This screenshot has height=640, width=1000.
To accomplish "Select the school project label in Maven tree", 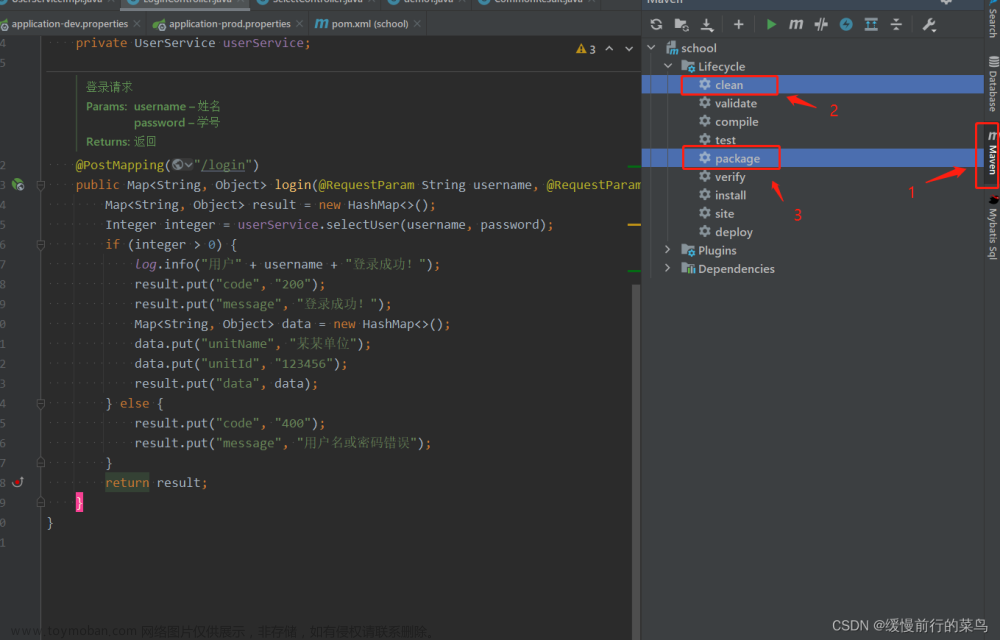I will tap(698, 48).
